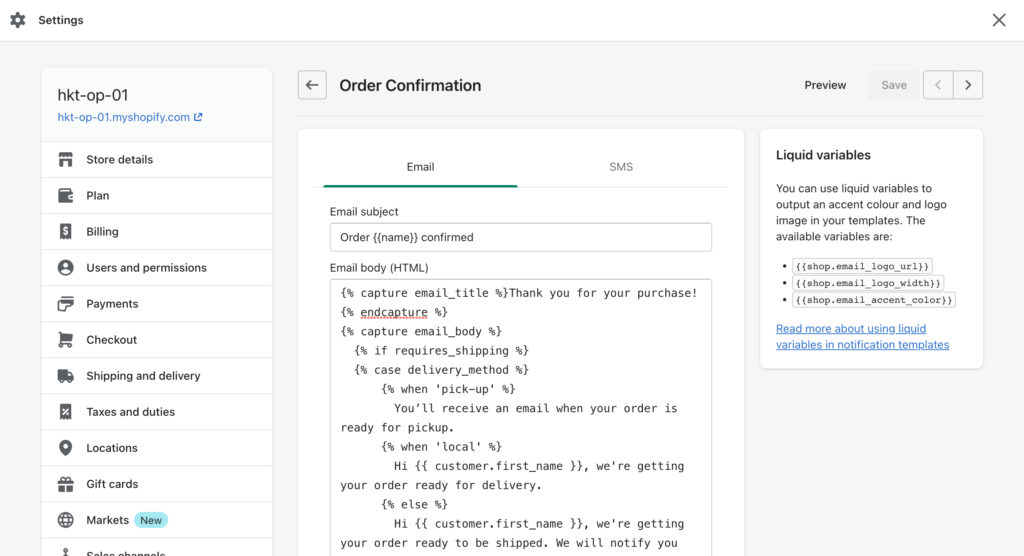
Task: Go to next notification template arrow
Action: (x=968, y=85)
